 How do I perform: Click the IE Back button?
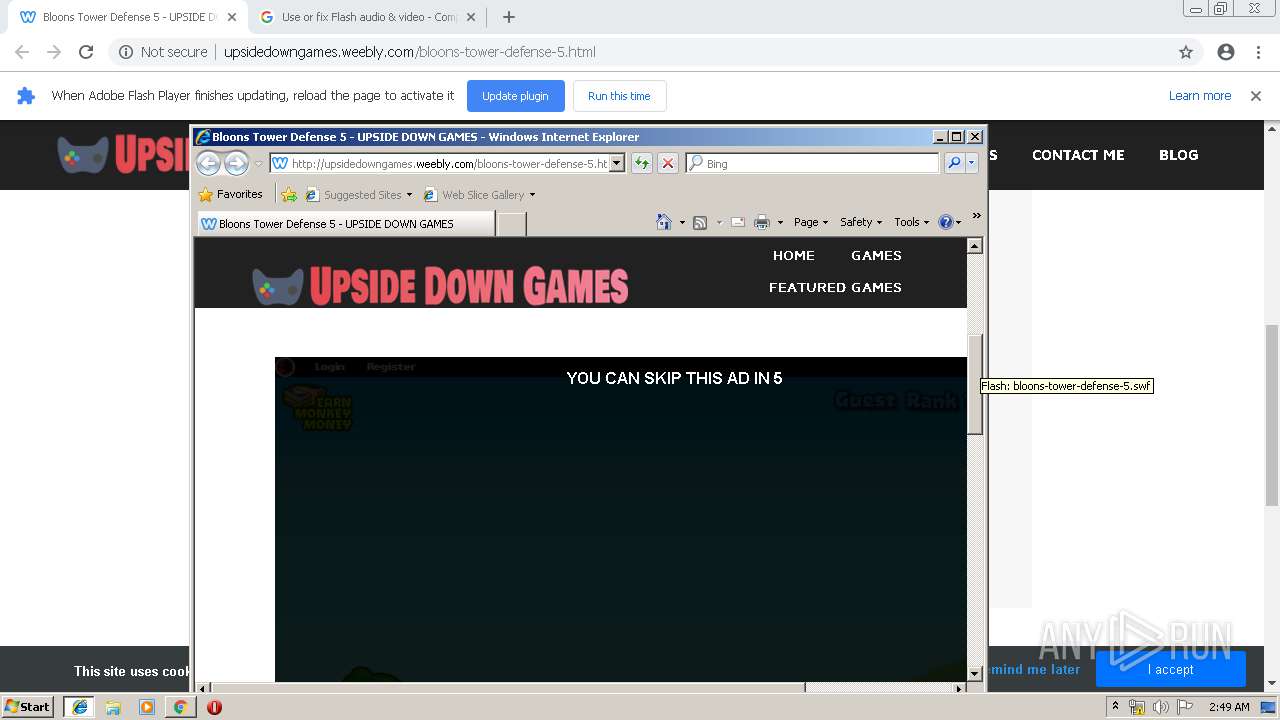(208, 163)
